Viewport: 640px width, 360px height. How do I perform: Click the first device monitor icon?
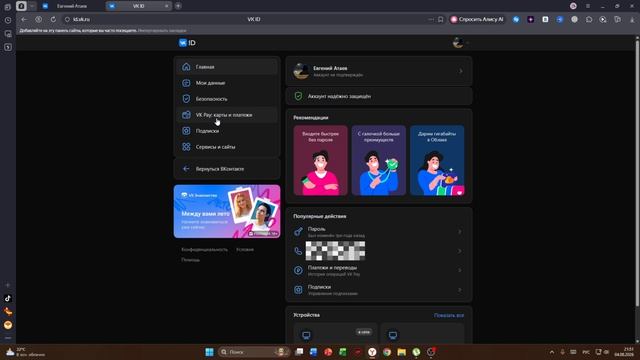coord(306,336)
